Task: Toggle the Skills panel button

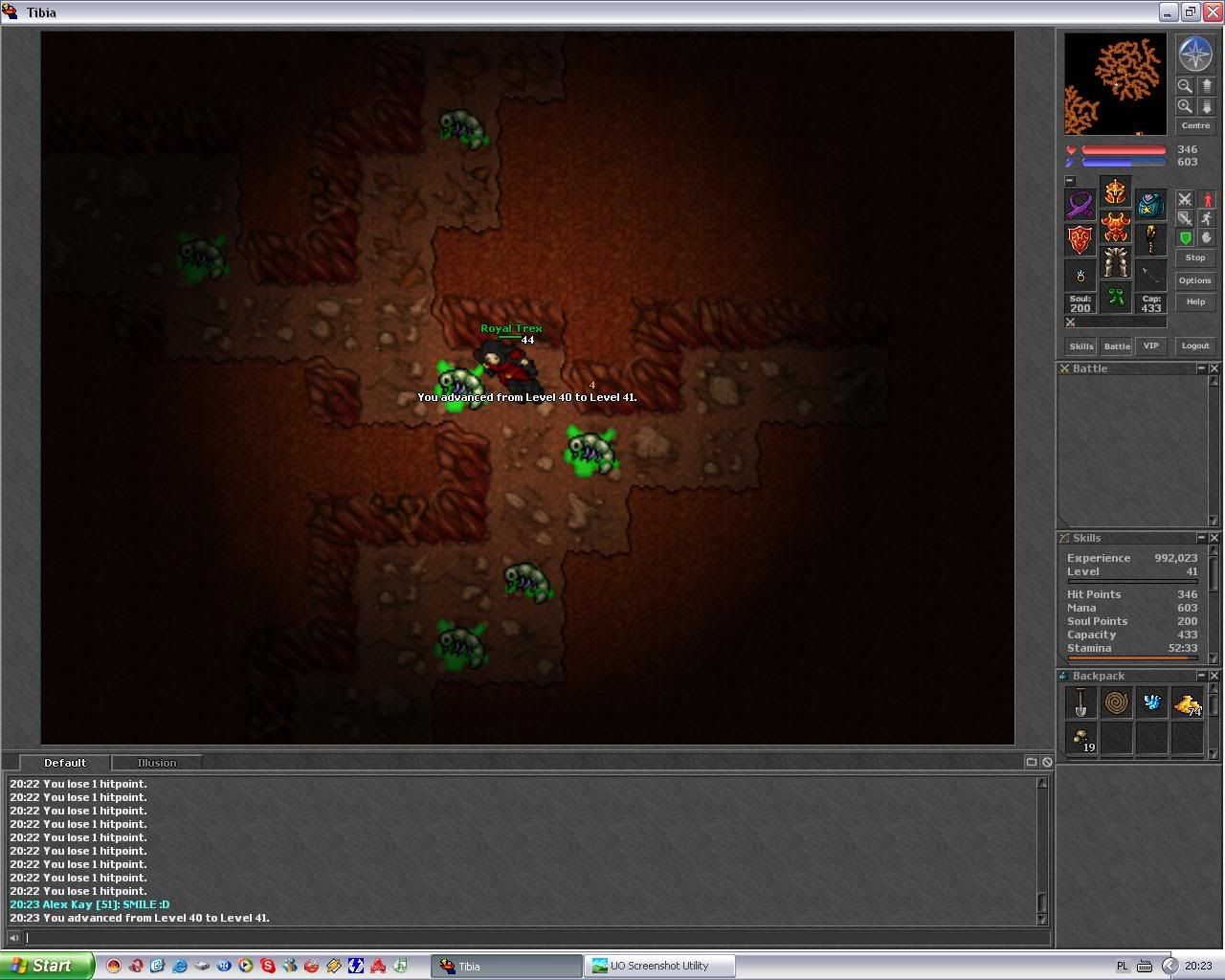Action: [x=1081, y=346]
